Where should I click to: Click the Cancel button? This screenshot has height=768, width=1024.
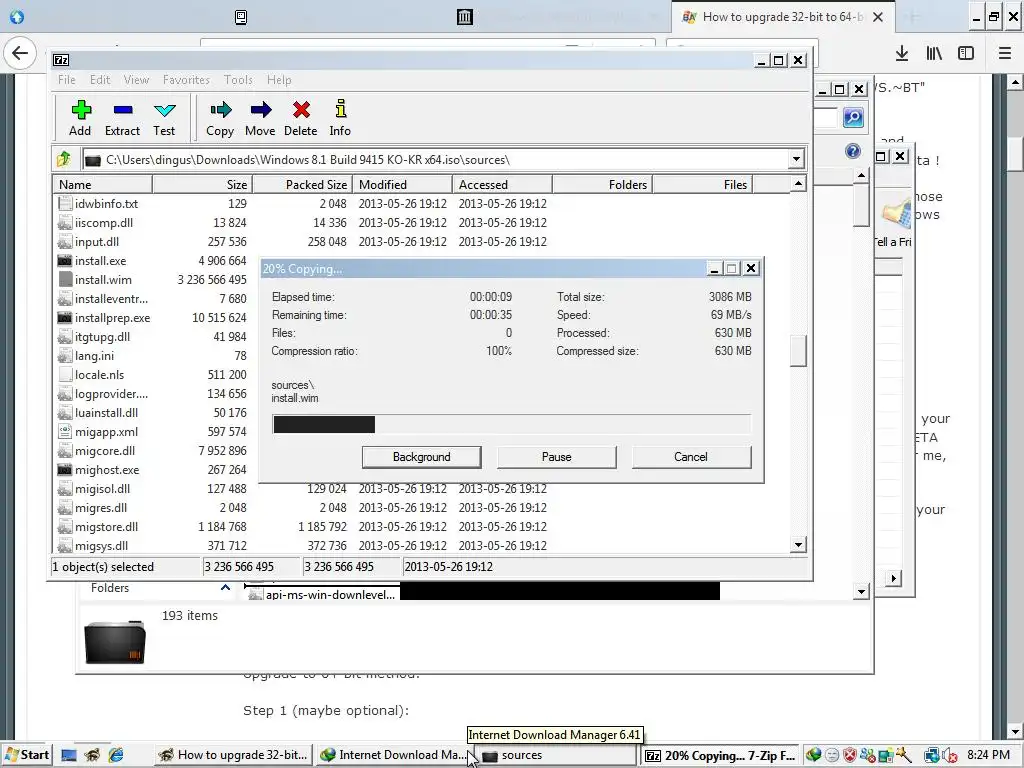tap(691, 456)
